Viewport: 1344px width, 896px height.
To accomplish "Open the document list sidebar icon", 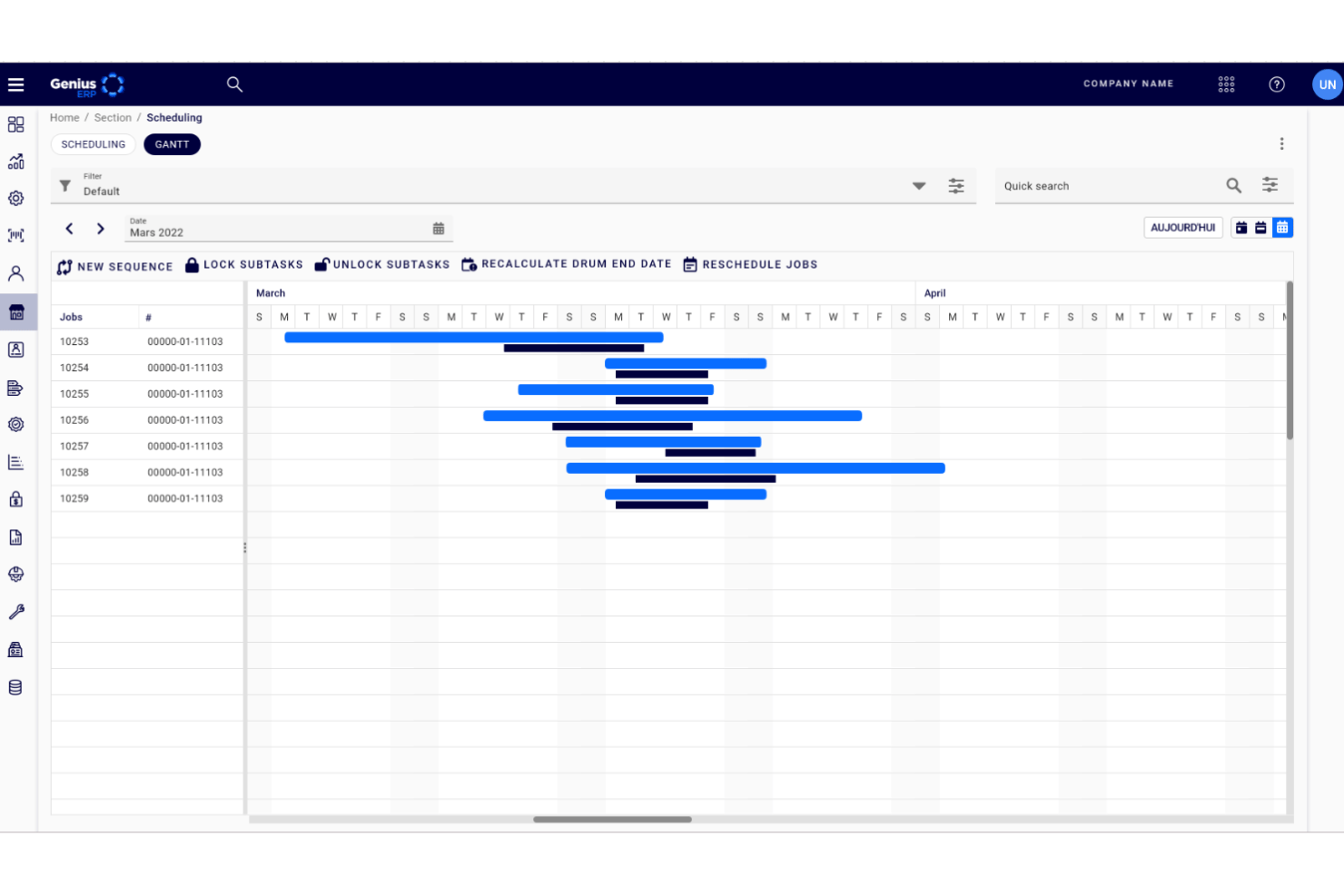I will pos(15,388).
